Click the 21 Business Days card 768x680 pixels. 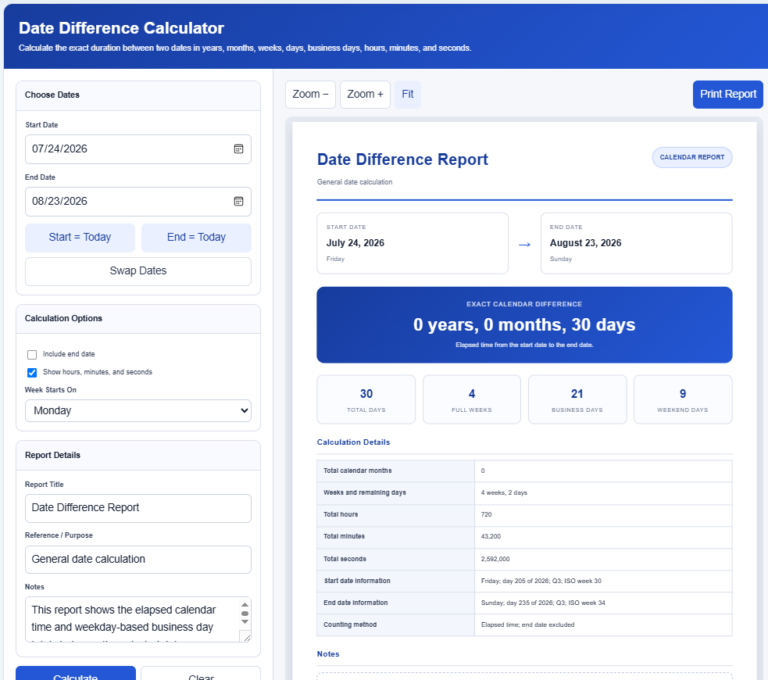pyautogui.click(x=577, y=400)
